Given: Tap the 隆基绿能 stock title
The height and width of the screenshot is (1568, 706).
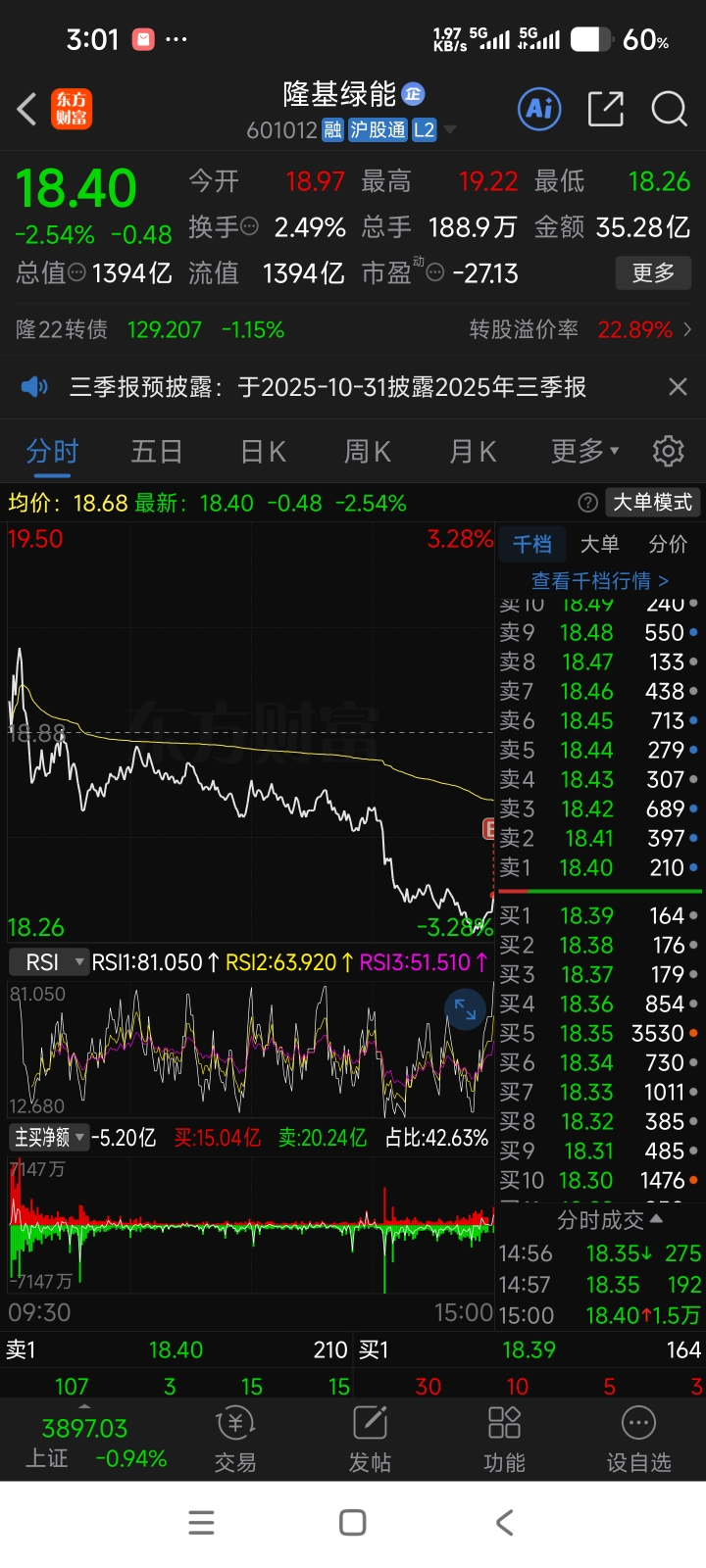Looking at the screenshot, I should click(339, 94).
